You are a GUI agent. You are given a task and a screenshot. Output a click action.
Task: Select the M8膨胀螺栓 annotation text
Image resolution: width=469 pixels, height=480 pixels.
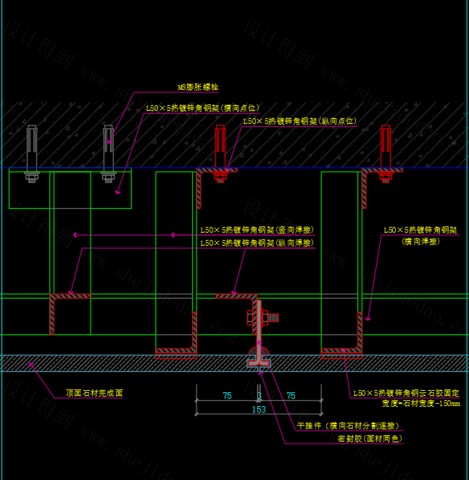click(x=198, y=87)
